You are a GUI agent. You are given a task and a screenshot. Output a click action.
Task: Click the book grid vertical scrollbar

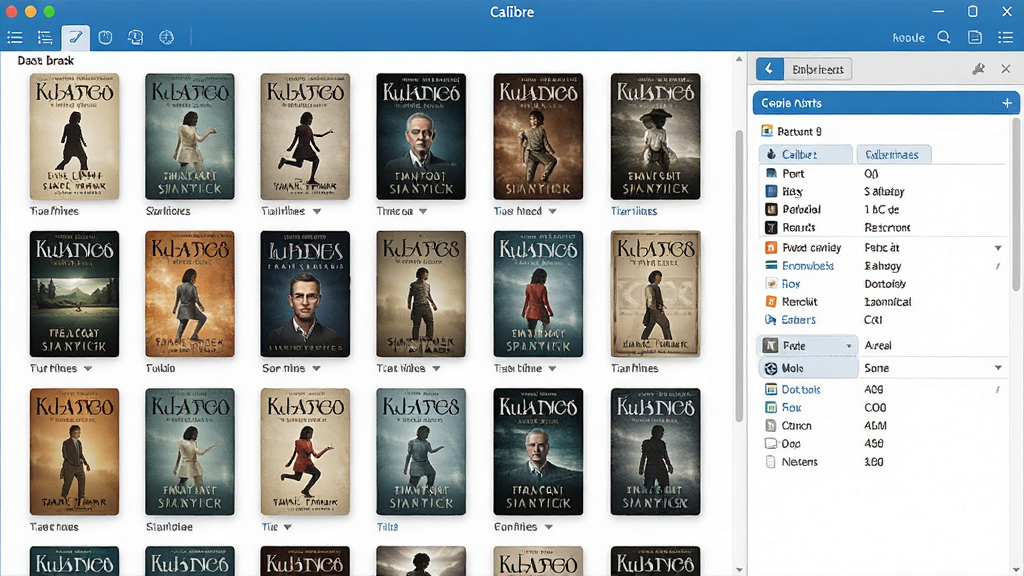pyautogui.click(x=739, y=274)
